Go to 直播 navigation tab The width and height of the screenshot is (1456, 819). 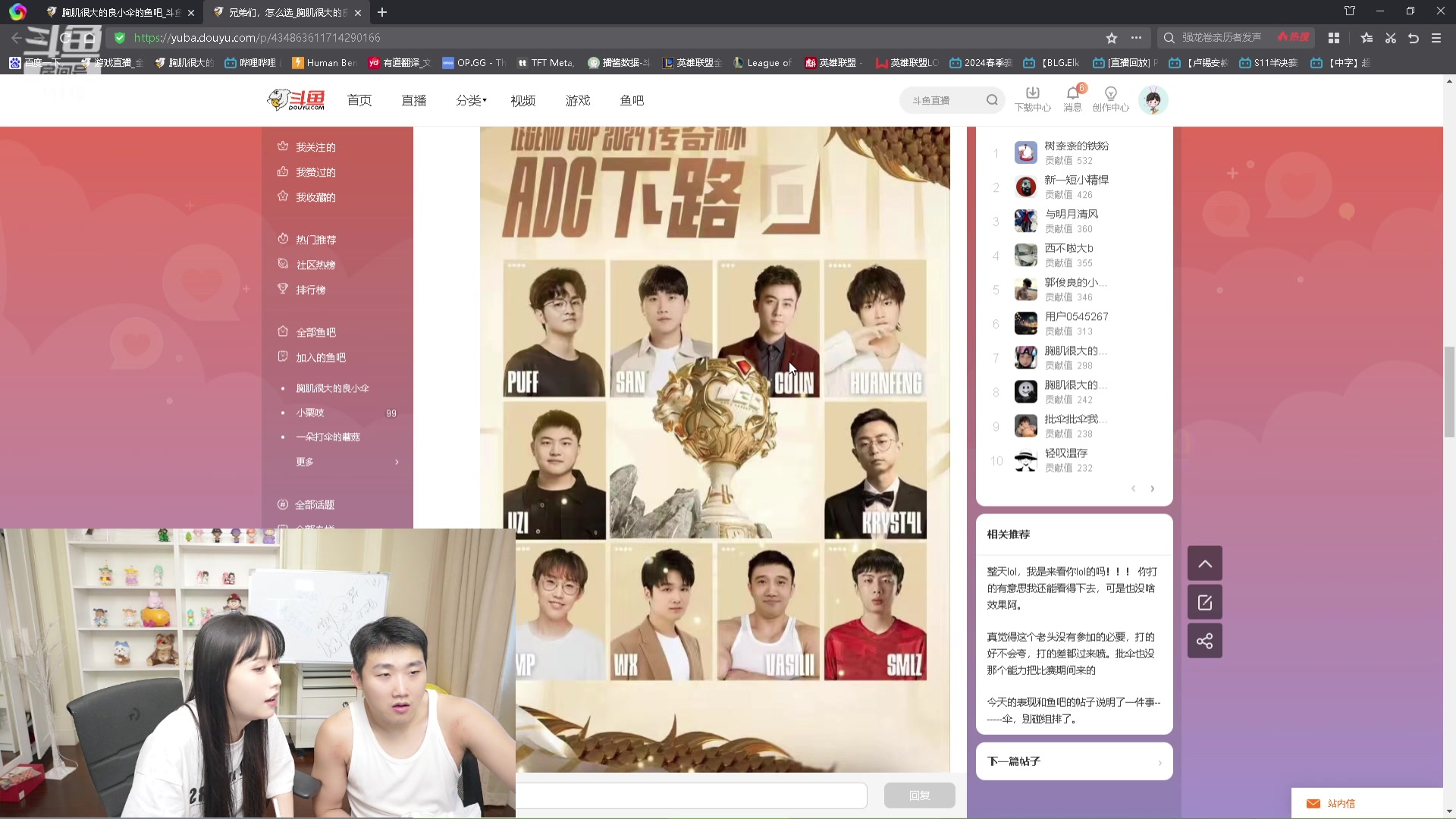click(x=414, y=100)
